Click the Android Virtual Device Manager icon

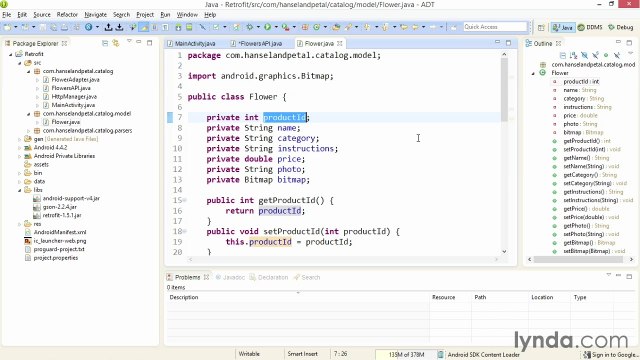189,27
